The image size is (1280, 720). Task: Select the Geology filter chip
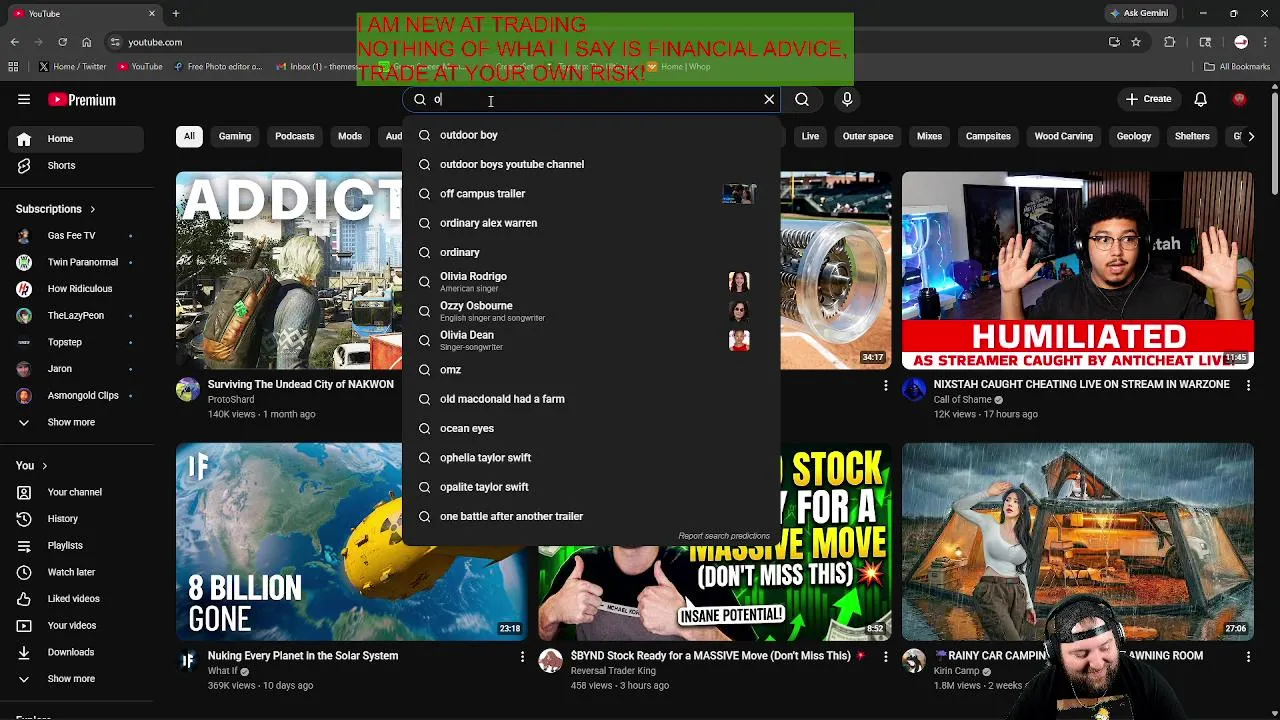(1134, 136)
